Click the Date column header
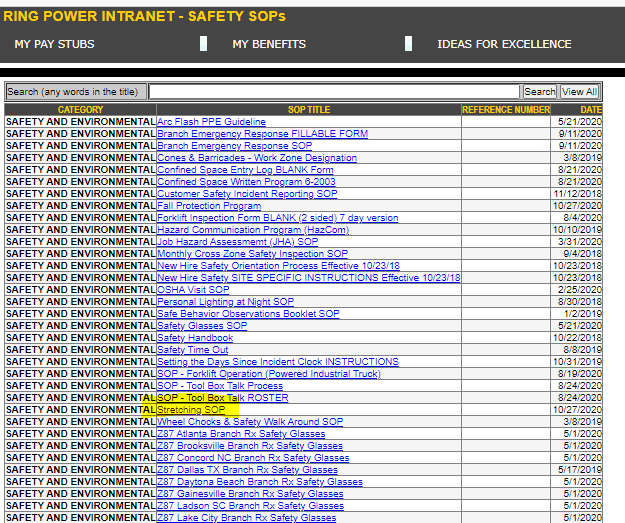Image resolution: width=625 pixels, height=523 pixels. (x=590, y=109)
